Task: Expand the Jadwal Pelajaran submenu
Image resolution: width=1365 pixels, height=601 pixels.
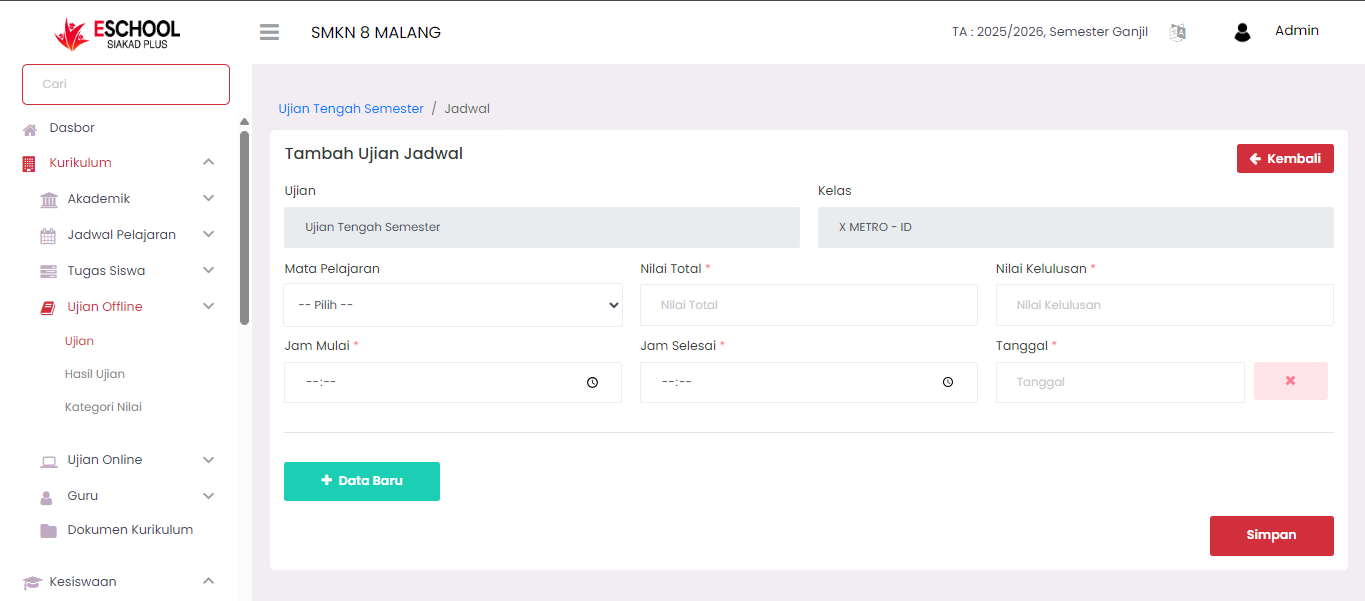Action: (x=208, y=235)
